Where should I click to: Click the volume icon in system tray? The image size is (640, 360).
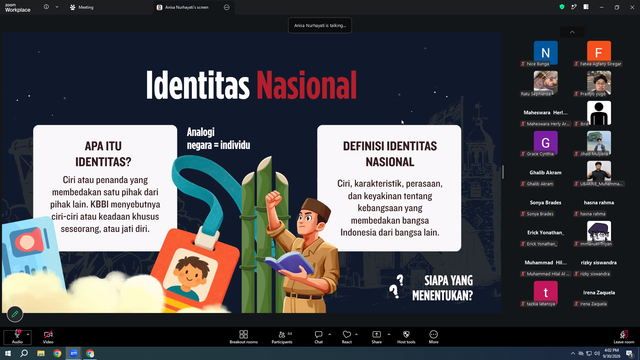597,353
